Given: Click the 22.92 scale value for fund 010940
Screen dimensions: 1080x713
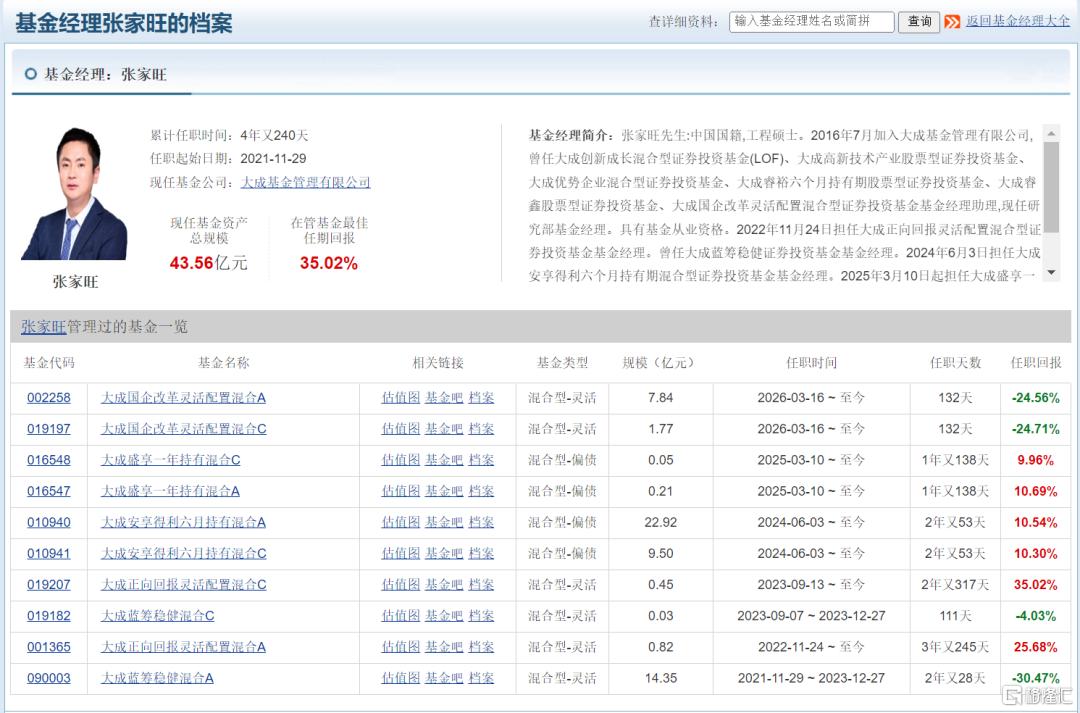Looking at the screenshot, I should [x=661, y=523].
